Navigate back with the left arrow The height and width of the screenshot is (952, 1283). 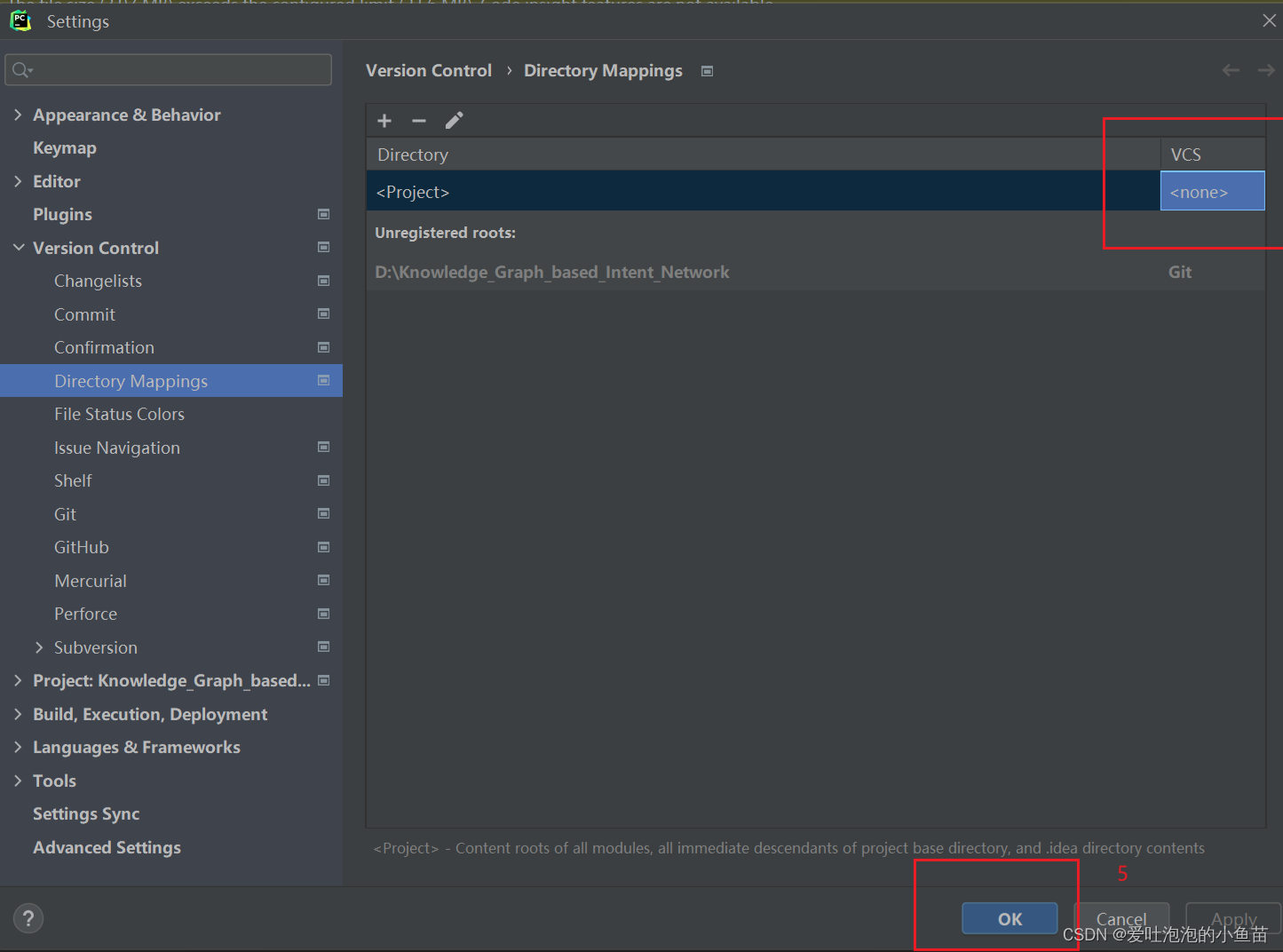coord(1231,70)
